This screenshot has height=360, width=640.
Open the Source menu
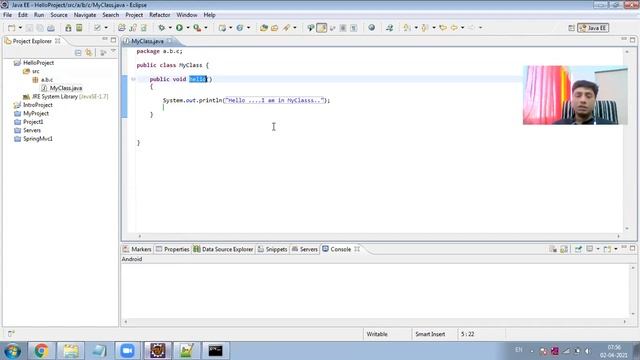click(59, 15)
